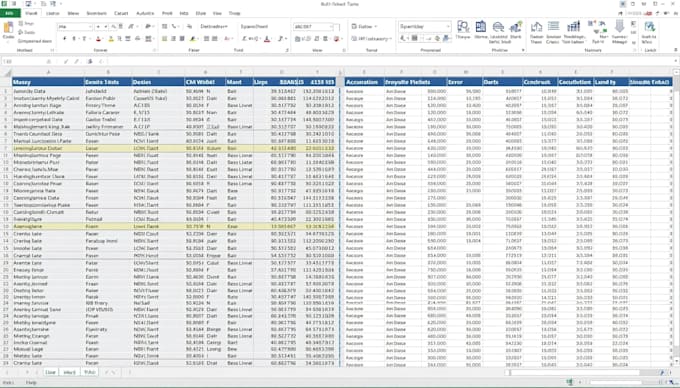The height and width of the screenshot is (388, 680).
Task: Click the 'Masay' table header cell
Action: (48, 82)
